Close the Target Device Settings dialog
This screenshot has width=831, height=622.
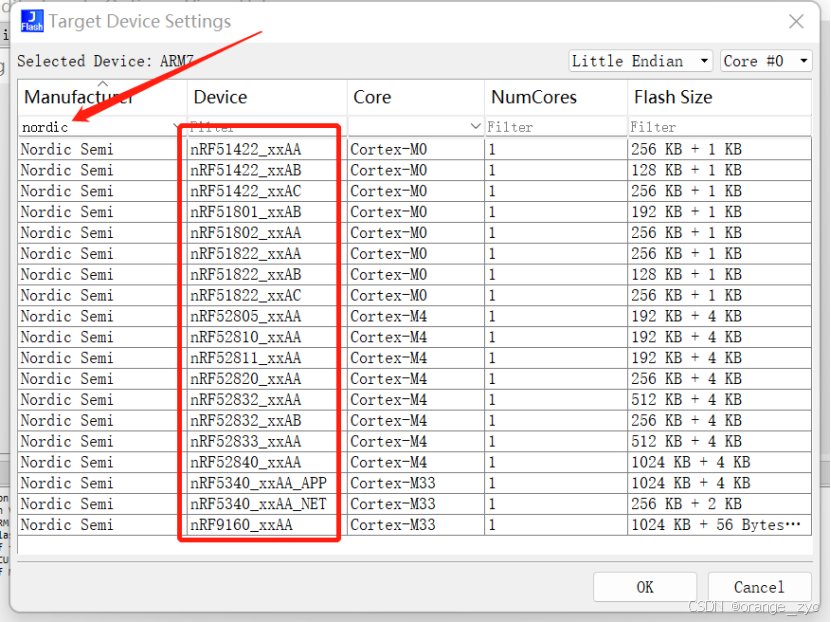point(795,22)
